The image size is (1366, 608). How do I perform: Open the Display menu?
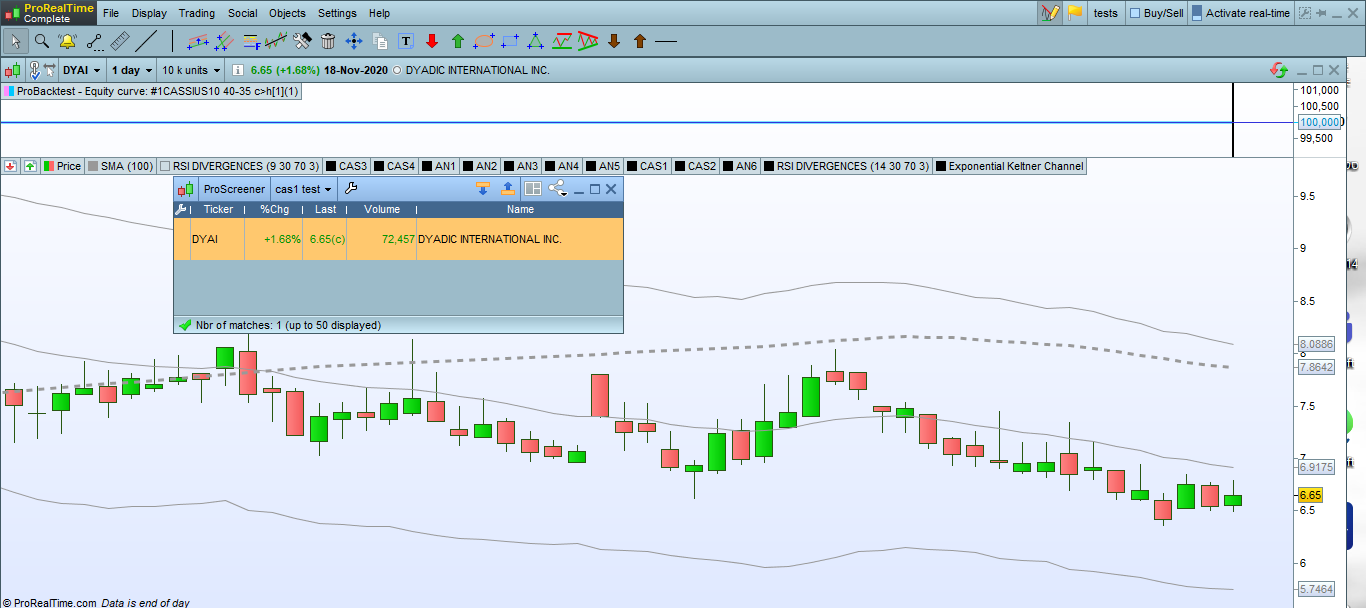149,13
